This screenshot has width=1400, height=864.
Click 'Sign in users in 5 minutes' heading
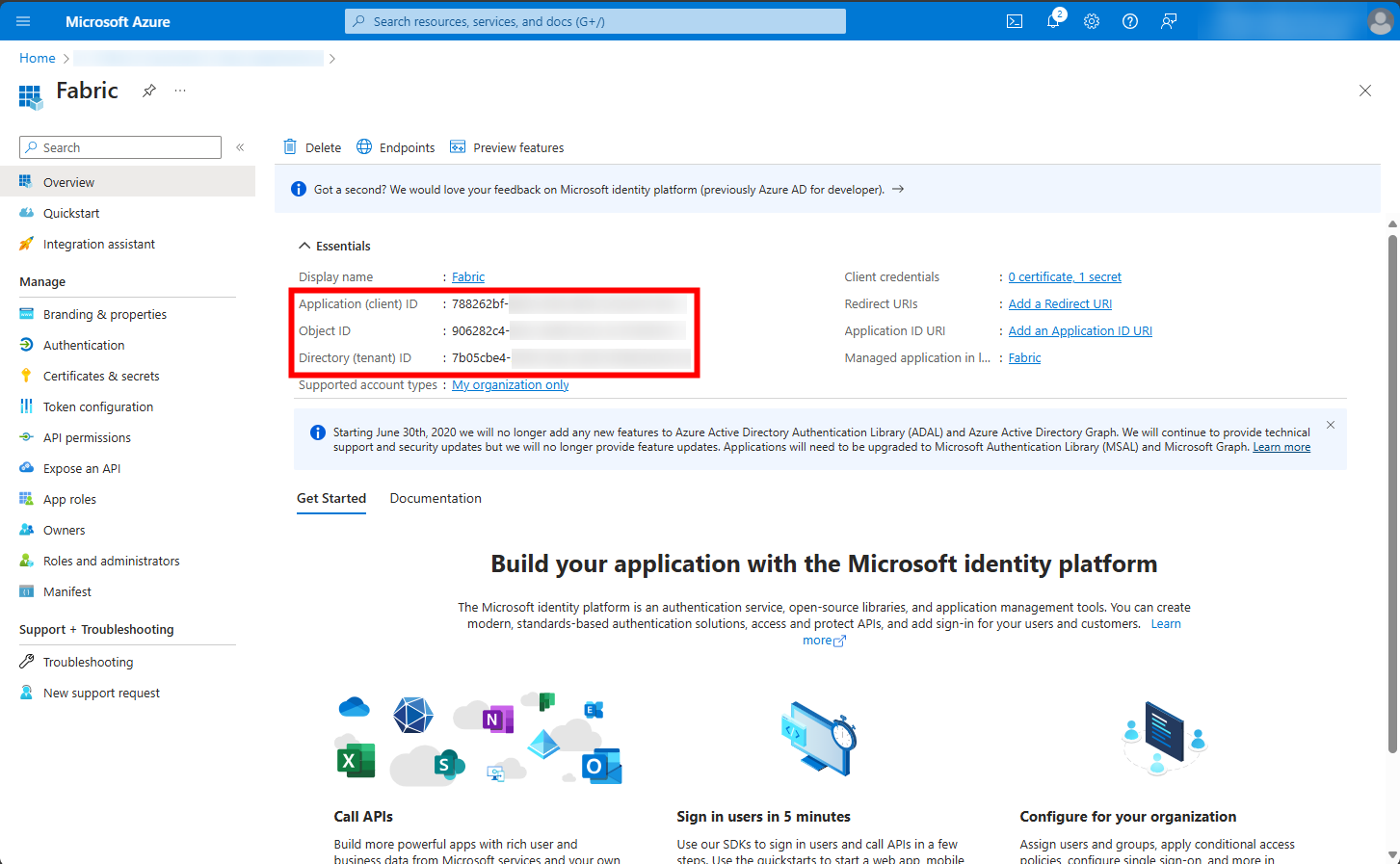pos(763,816)
